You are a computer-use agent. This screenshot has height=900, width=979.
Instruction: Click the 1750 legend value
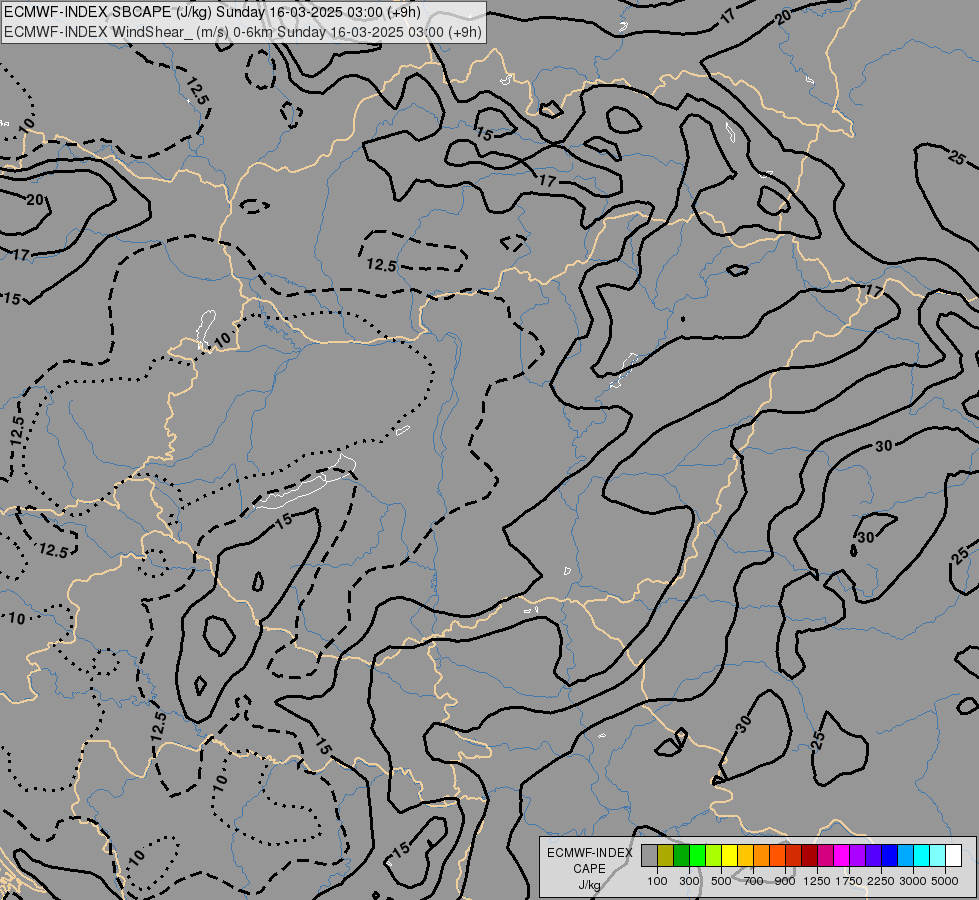pyautogui.click(x=849, y=881)
